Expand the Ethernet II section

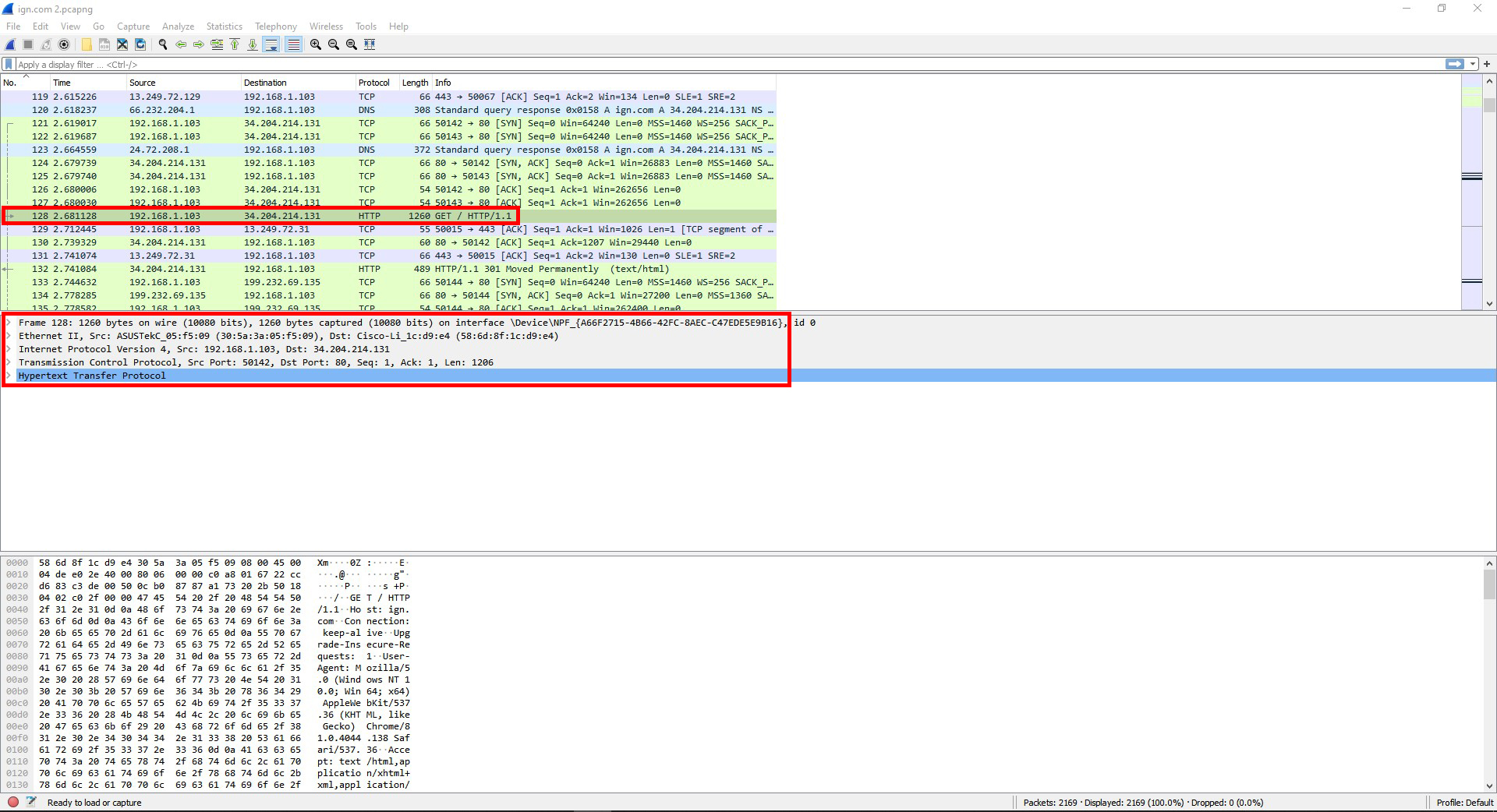(x=9, y=336)
